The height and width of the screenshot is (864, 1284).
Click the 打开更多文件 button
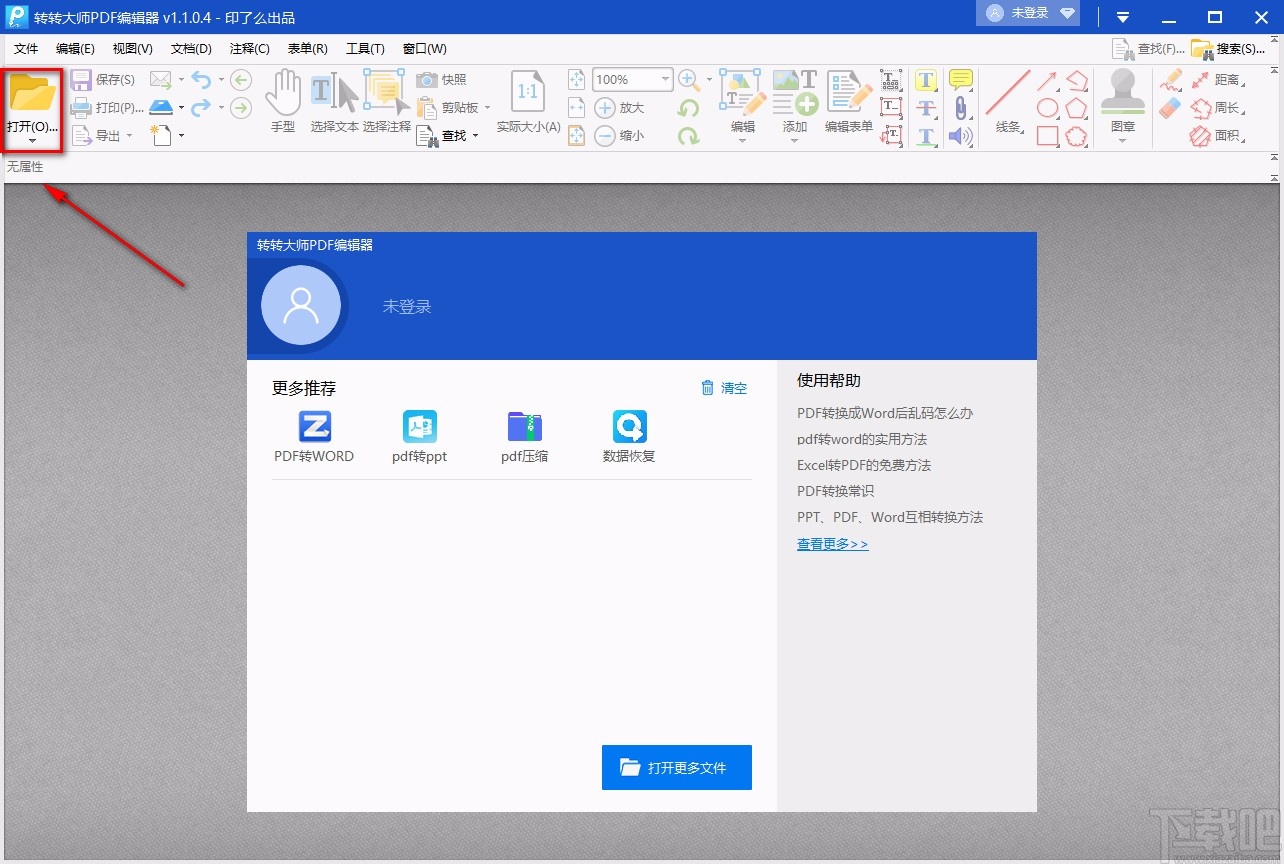(677, 767)
